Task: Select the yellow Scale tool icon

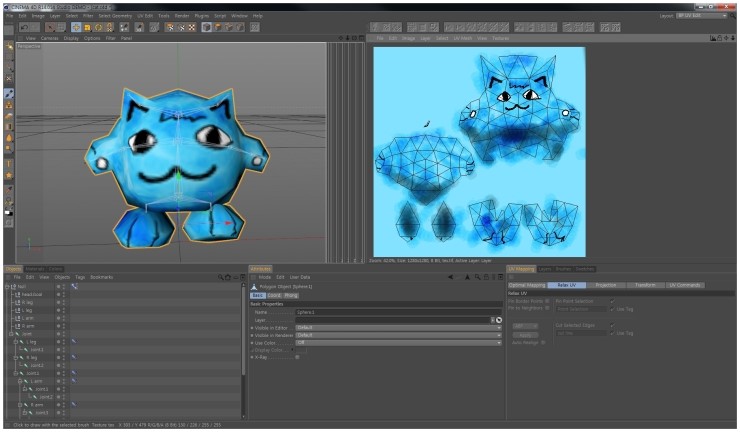Action: 87,27
